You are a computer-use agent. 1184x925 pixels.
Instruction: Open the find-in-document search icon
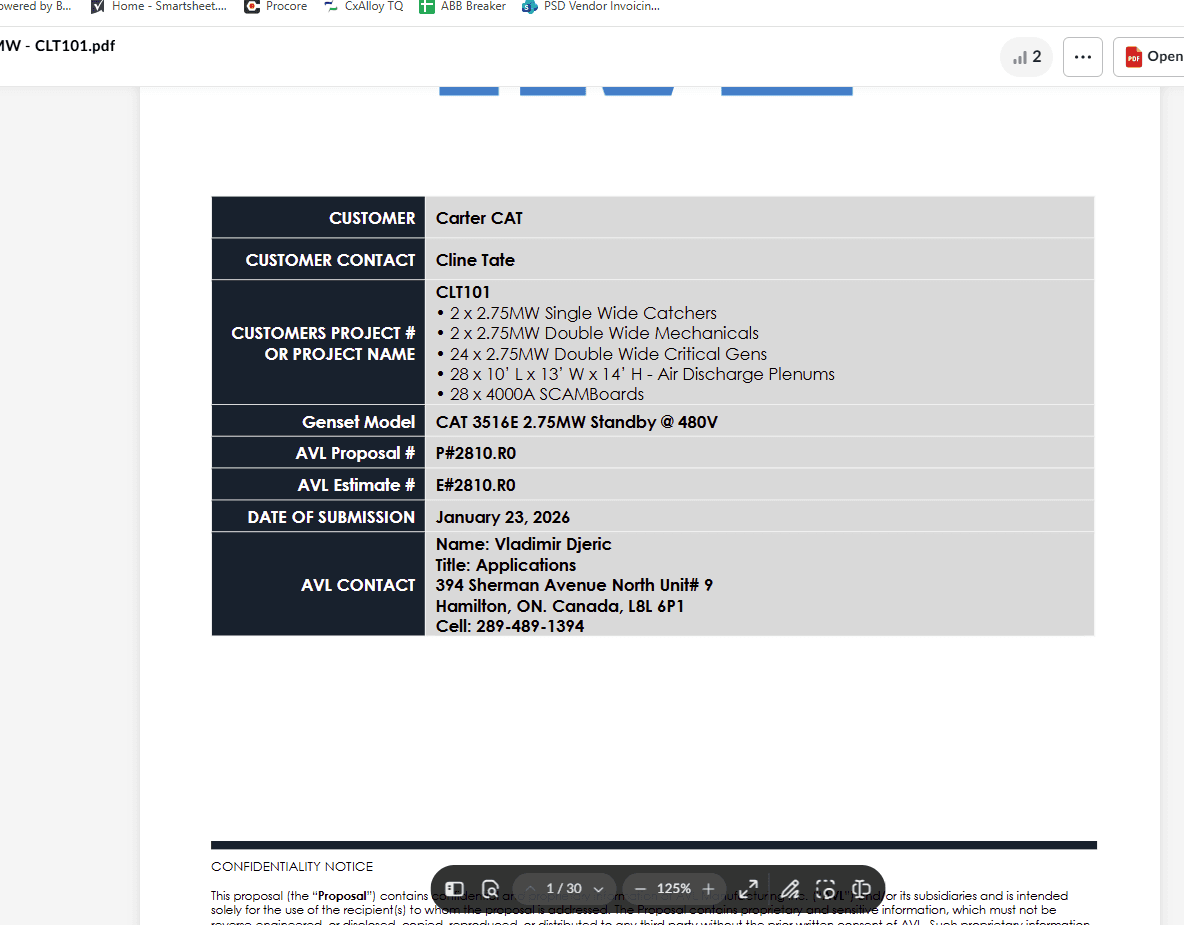(490, 889)
